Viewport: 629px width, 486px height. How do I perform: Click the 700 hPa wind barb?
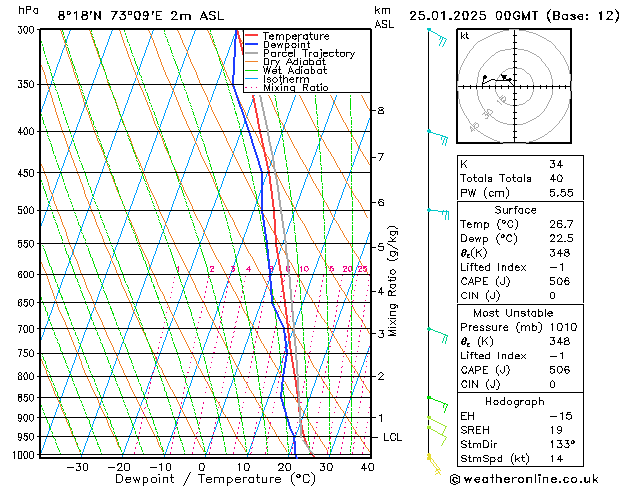[x=438, y=335]
